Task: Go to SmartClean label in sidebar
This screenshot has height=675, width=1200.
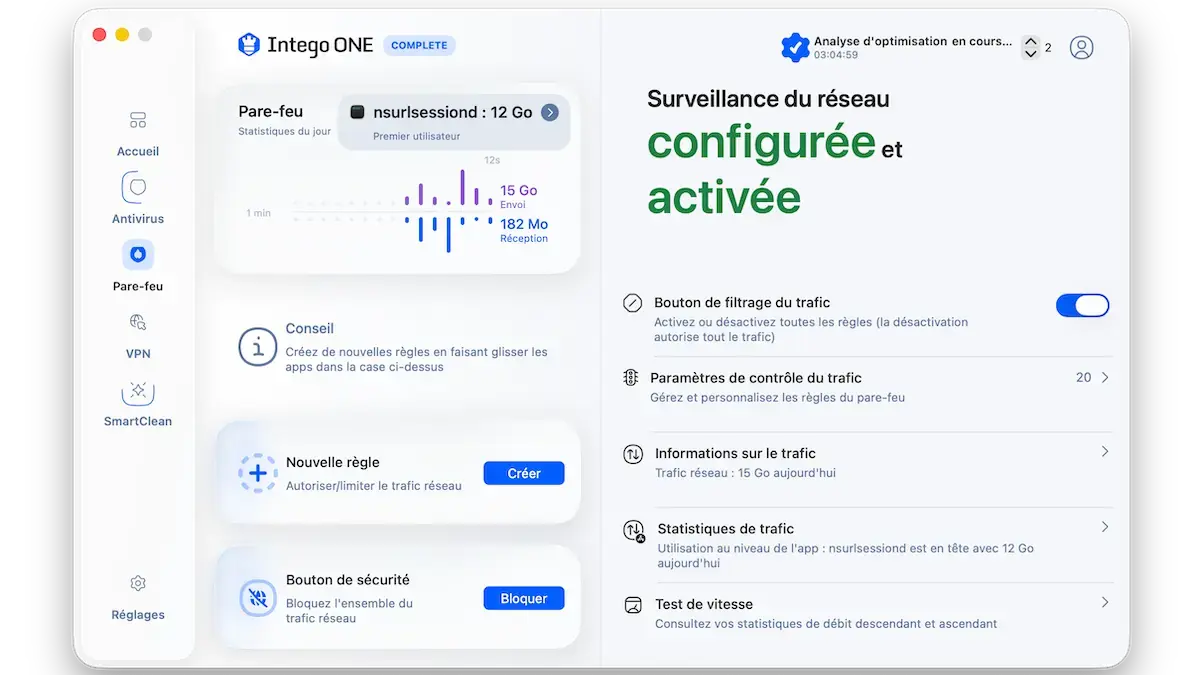Action: [138, 421]
